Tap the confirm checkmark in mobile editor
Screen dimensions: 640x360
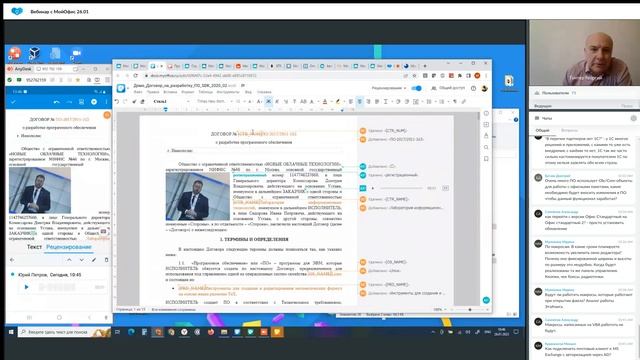(13, 102)
